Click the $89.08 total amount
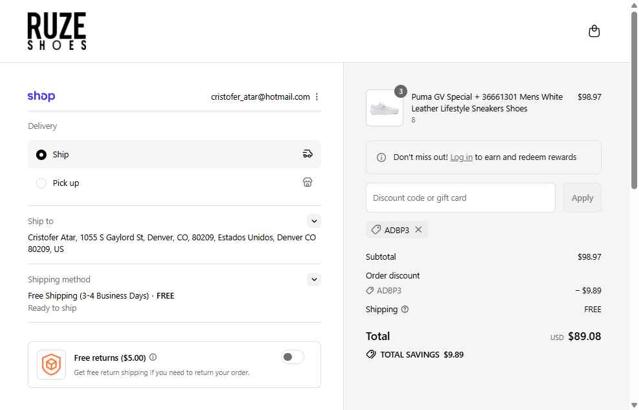Image resolution: width=639 pixels, height=410 pixels. tap(584, 337)
